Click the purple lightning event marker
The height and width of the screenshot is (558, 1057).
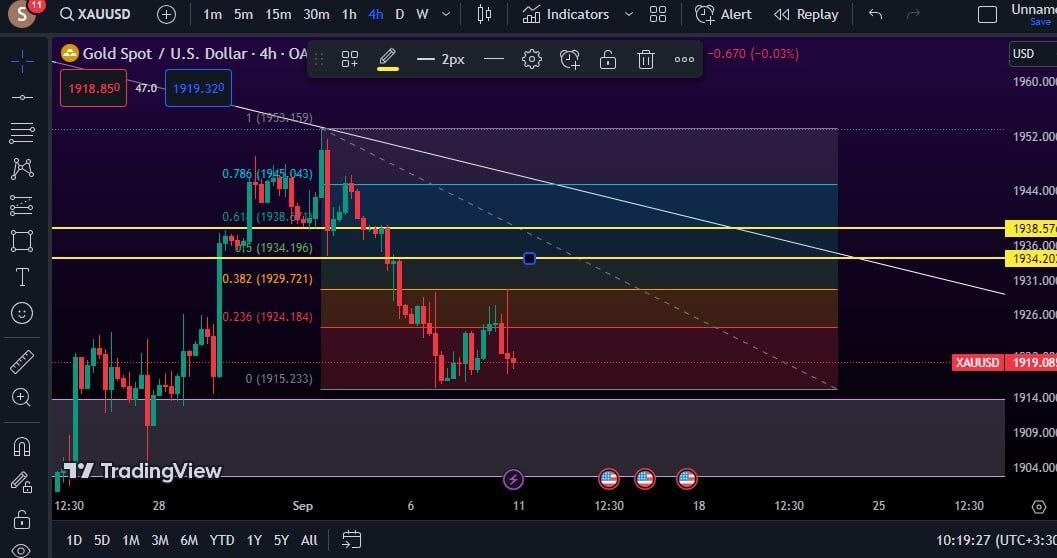pyautogui.click(x=514, y=479)
